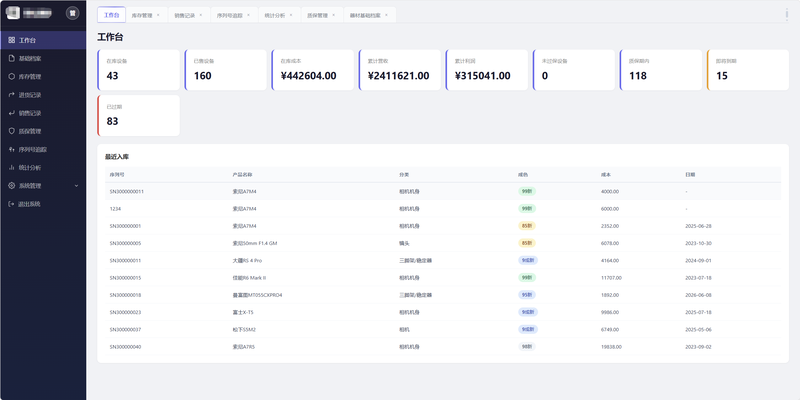Viewport: 800px width, 400px height.
Task: Go to 销售记录 via its return-arrow icon
Action: (x=12, y=113)
